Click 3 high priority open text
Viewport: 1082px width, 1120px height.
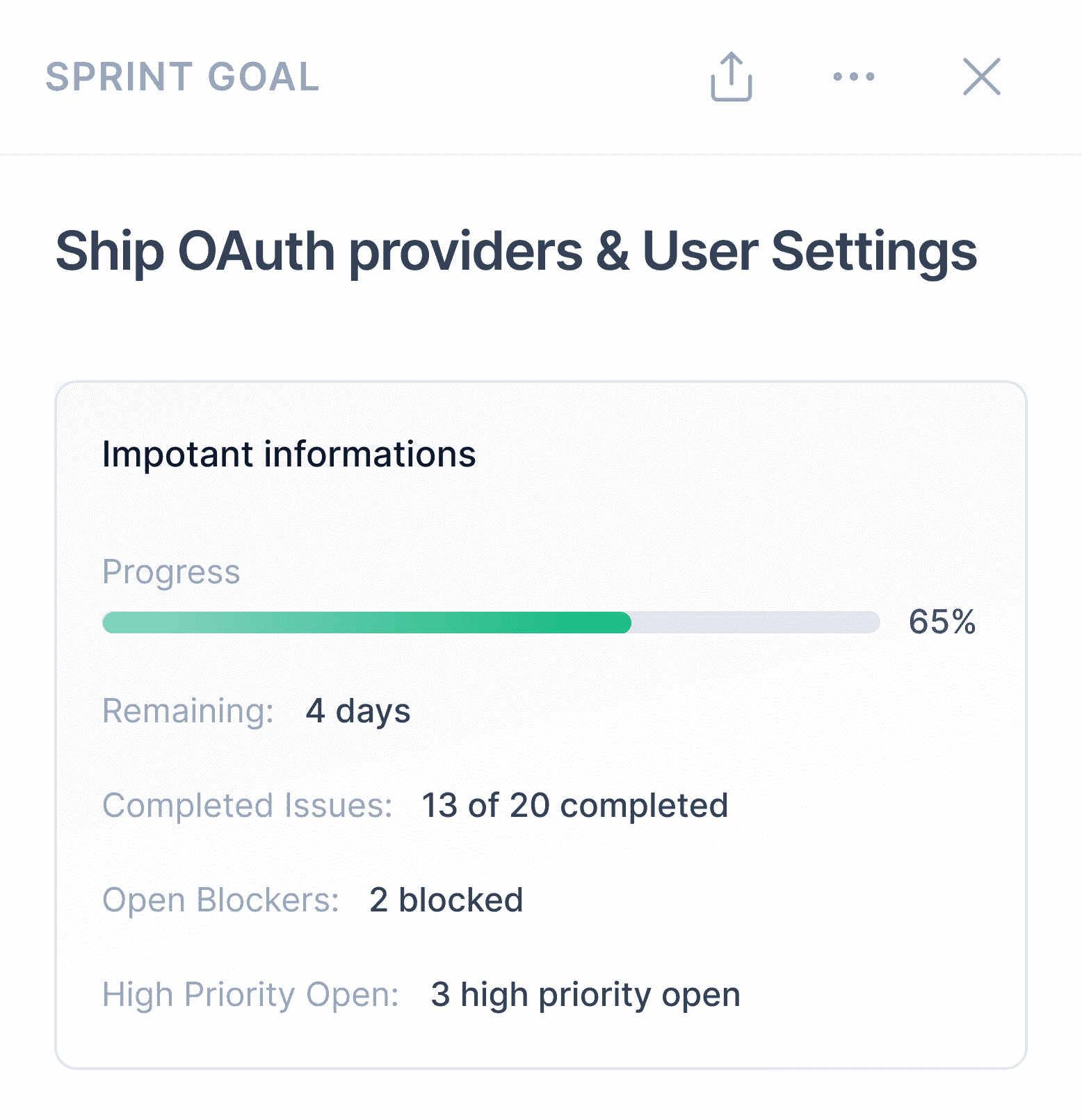585,994
